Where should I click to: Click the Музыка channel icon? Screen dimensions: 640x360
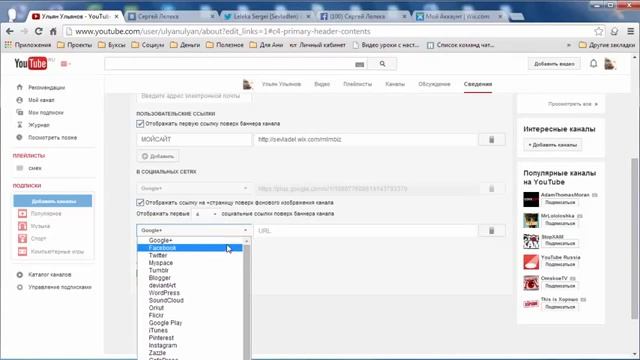pos(22,226)
